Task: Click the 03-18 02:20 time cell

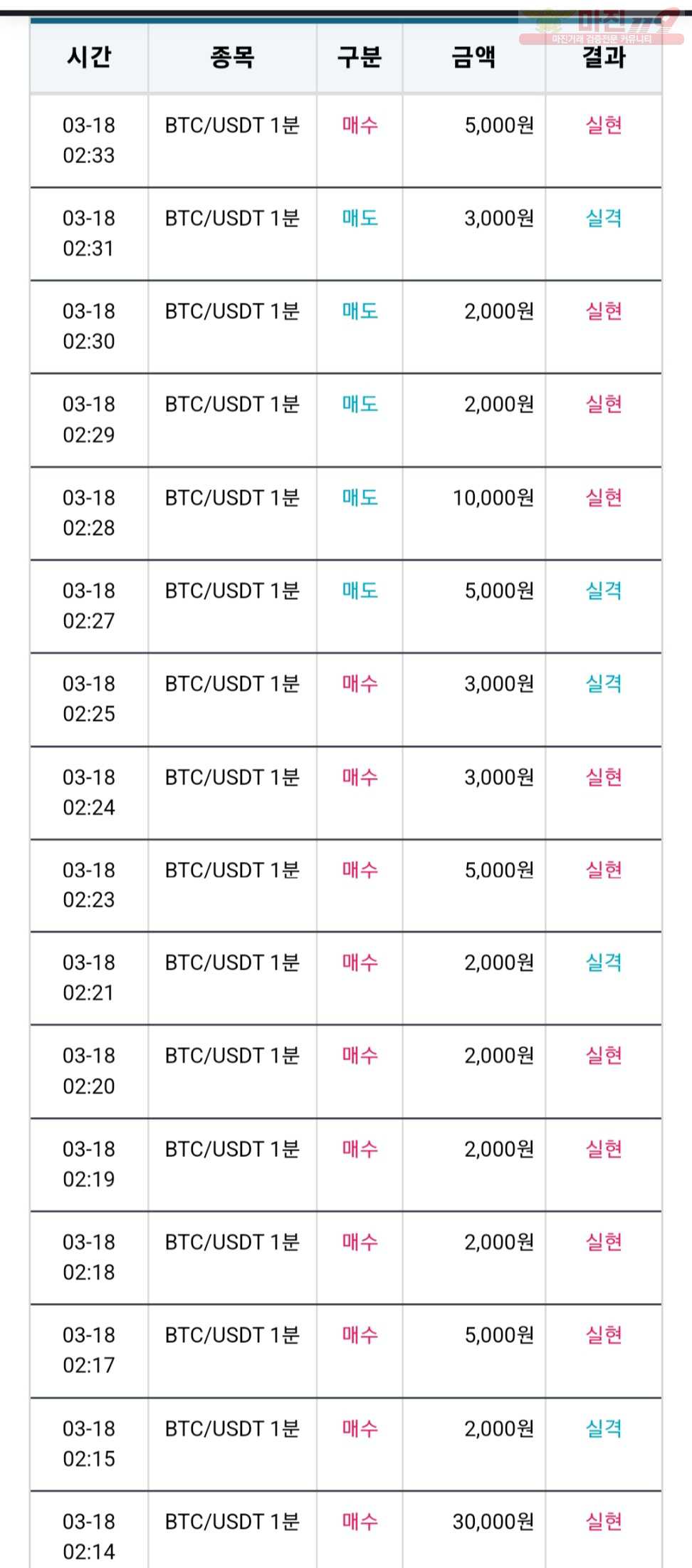Action: pyautogui.click(x=89, y=1071)
